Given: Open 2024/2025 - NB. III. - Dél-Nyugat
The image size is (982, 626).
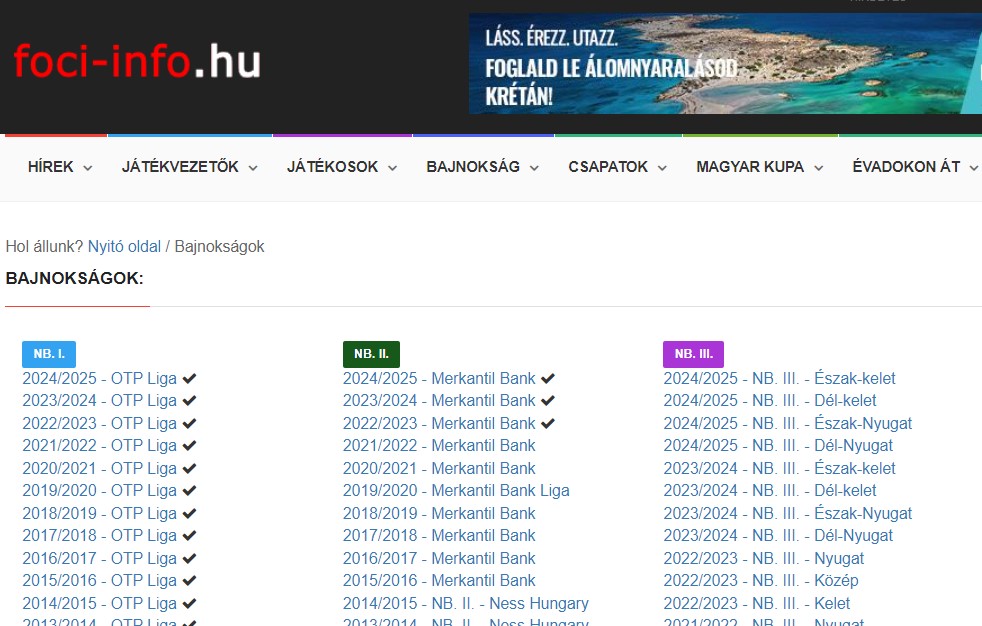Looking at the screenshot, I should [x=778, y=446].
